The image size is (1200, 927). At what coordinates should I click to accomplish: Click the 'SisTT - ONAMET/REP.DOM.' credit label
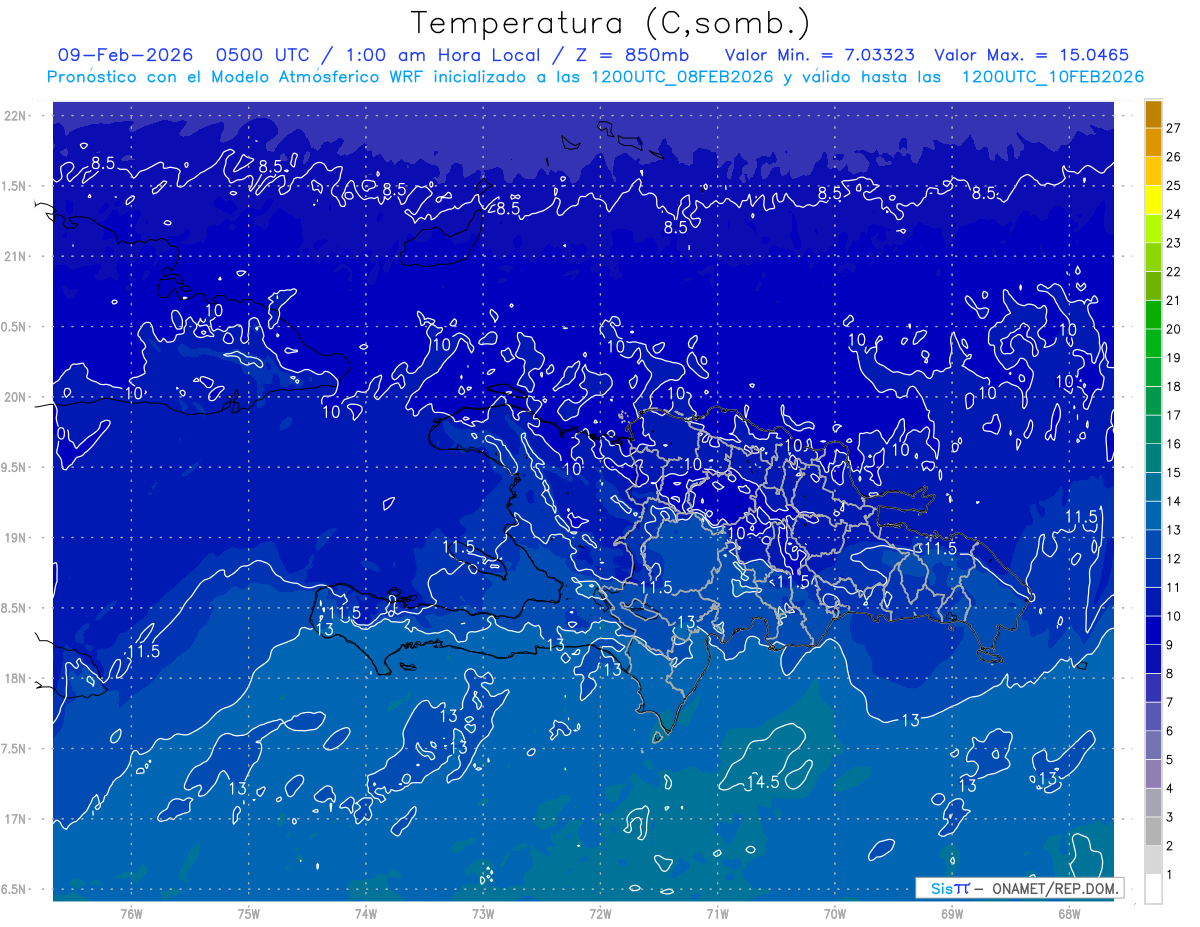1020,888
